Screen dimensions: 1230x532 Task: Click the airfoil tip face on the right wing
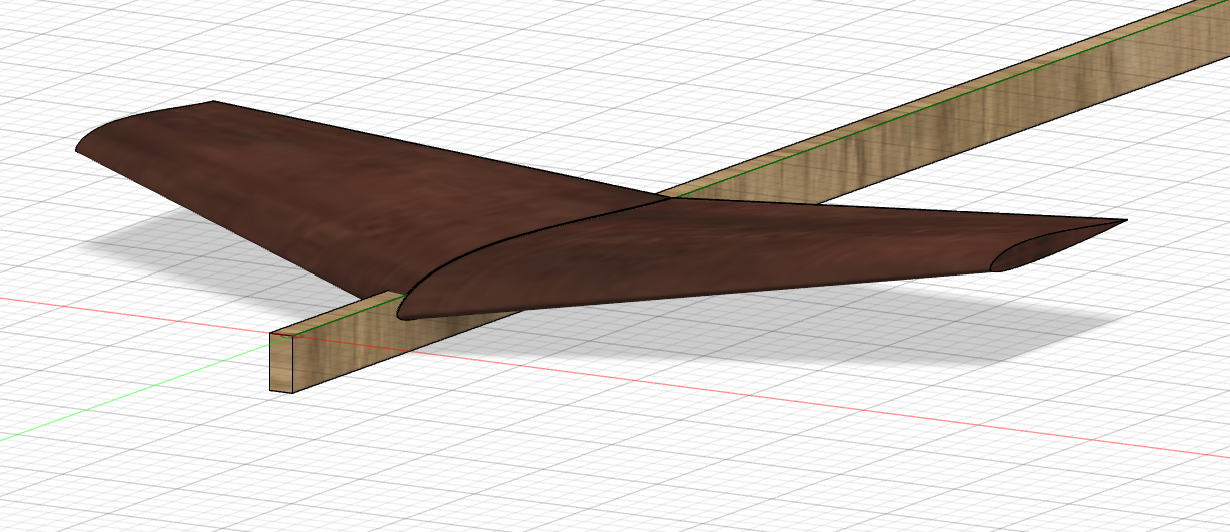(1050, 248)
